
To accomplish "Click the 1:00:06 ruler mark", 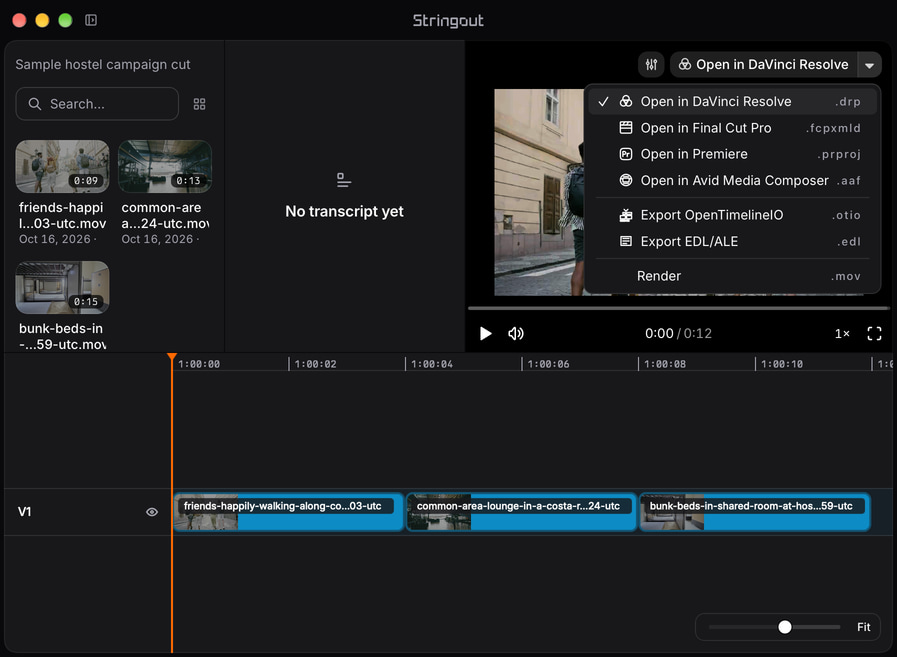I will [x=548, y=364].
